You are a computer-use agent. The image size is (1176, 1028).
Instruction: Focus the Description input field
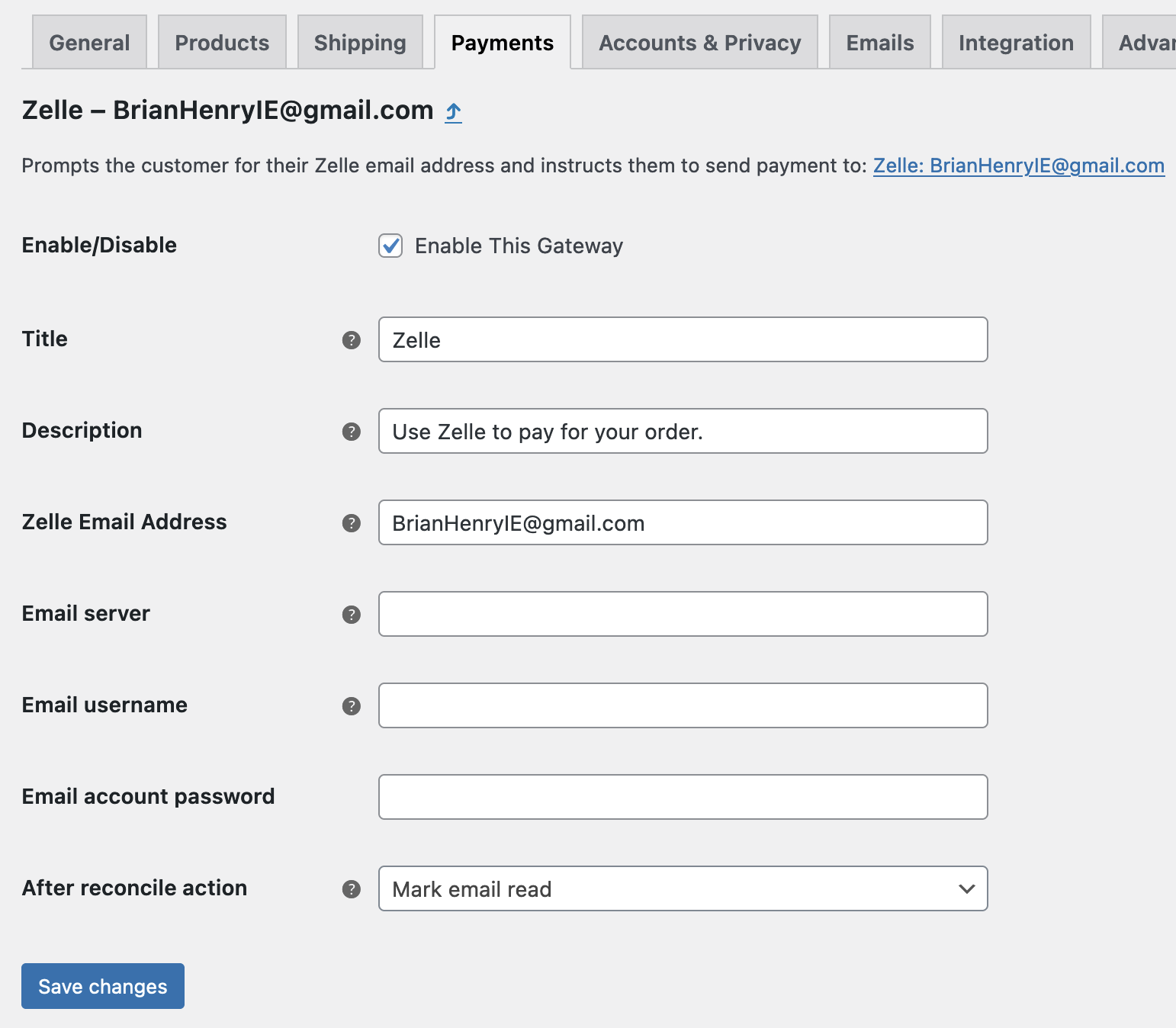click(683, 431)
